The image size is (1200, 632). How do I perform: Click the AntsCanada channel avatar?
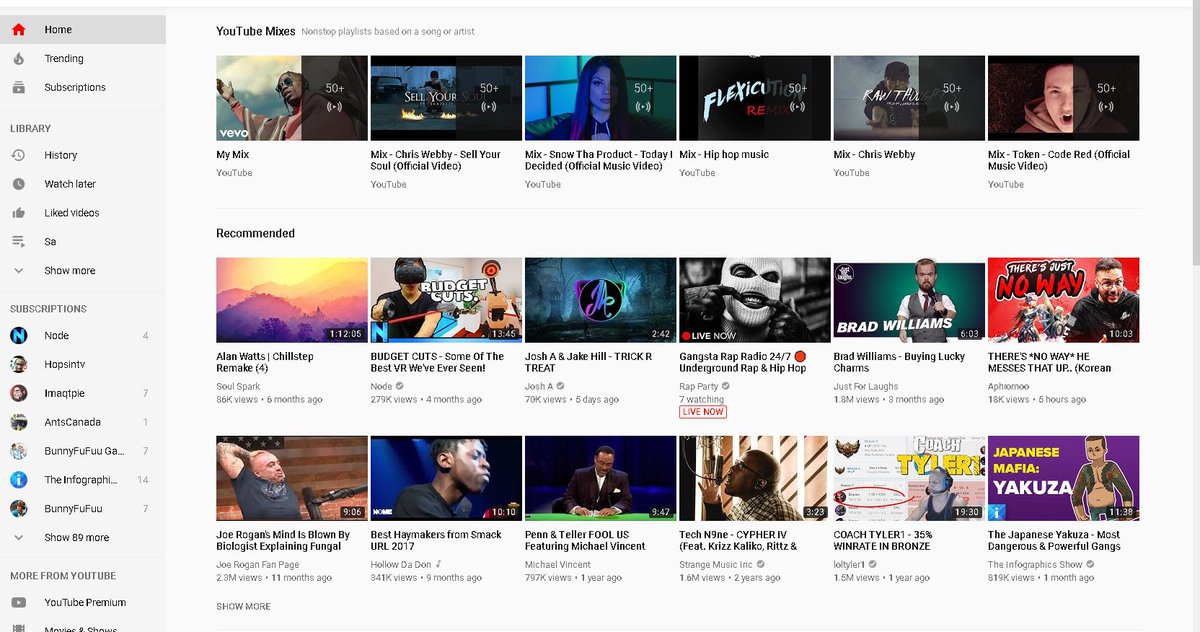[18, 422]
